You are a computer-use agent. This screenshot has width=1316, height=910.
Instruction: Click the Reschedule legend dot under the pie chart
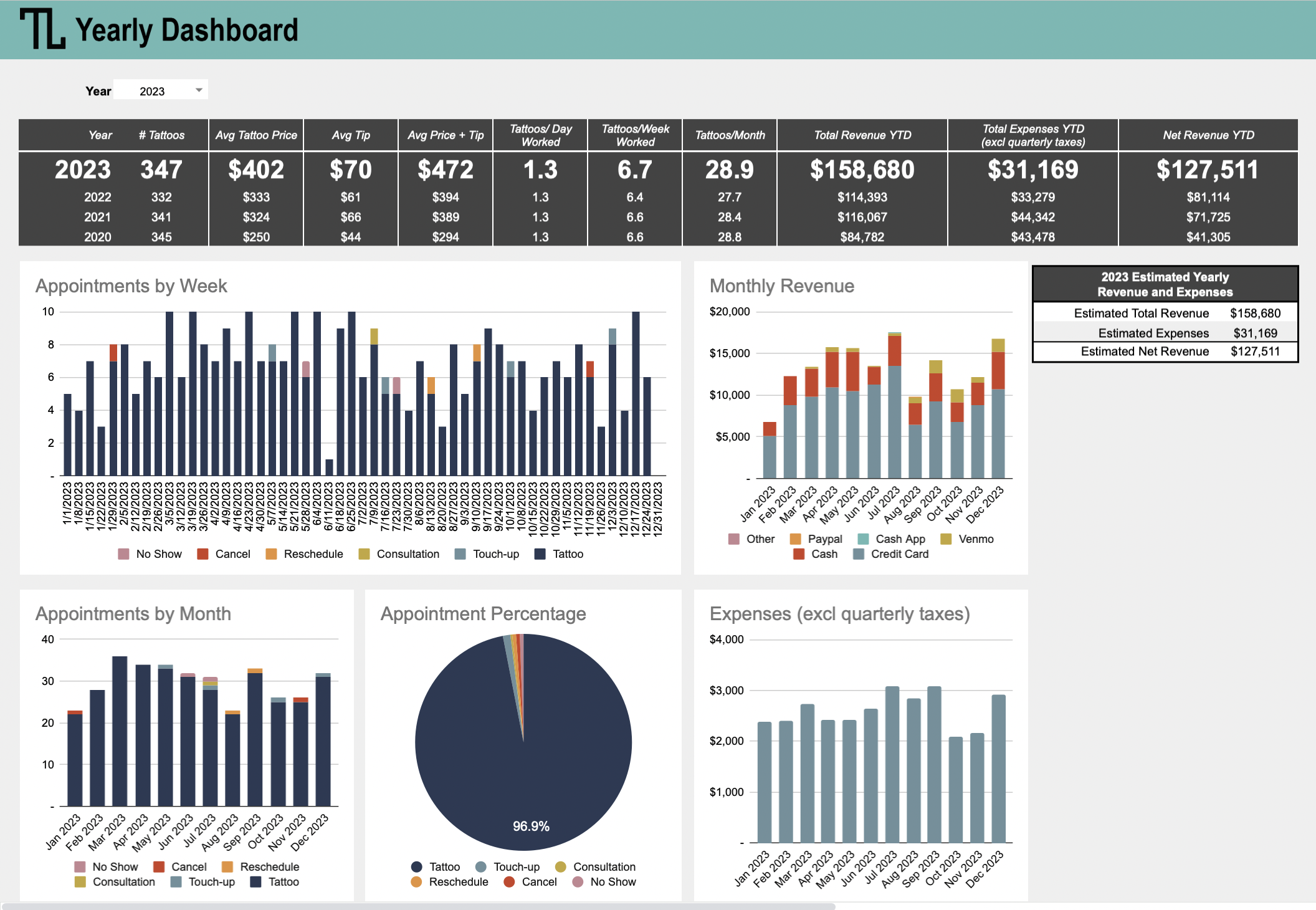click(417, 882)
